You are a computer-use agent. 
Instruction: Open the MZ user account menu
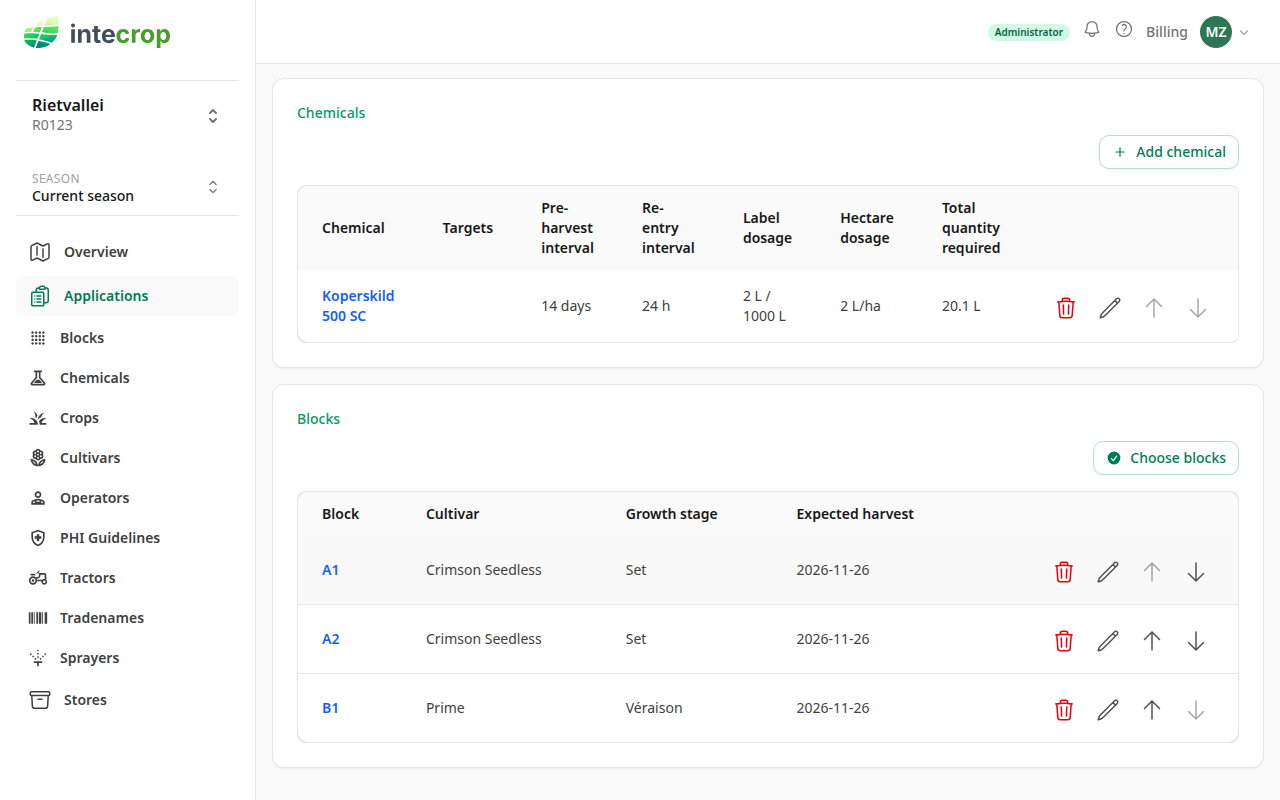pyautogui.click(x=1225, y=32)
